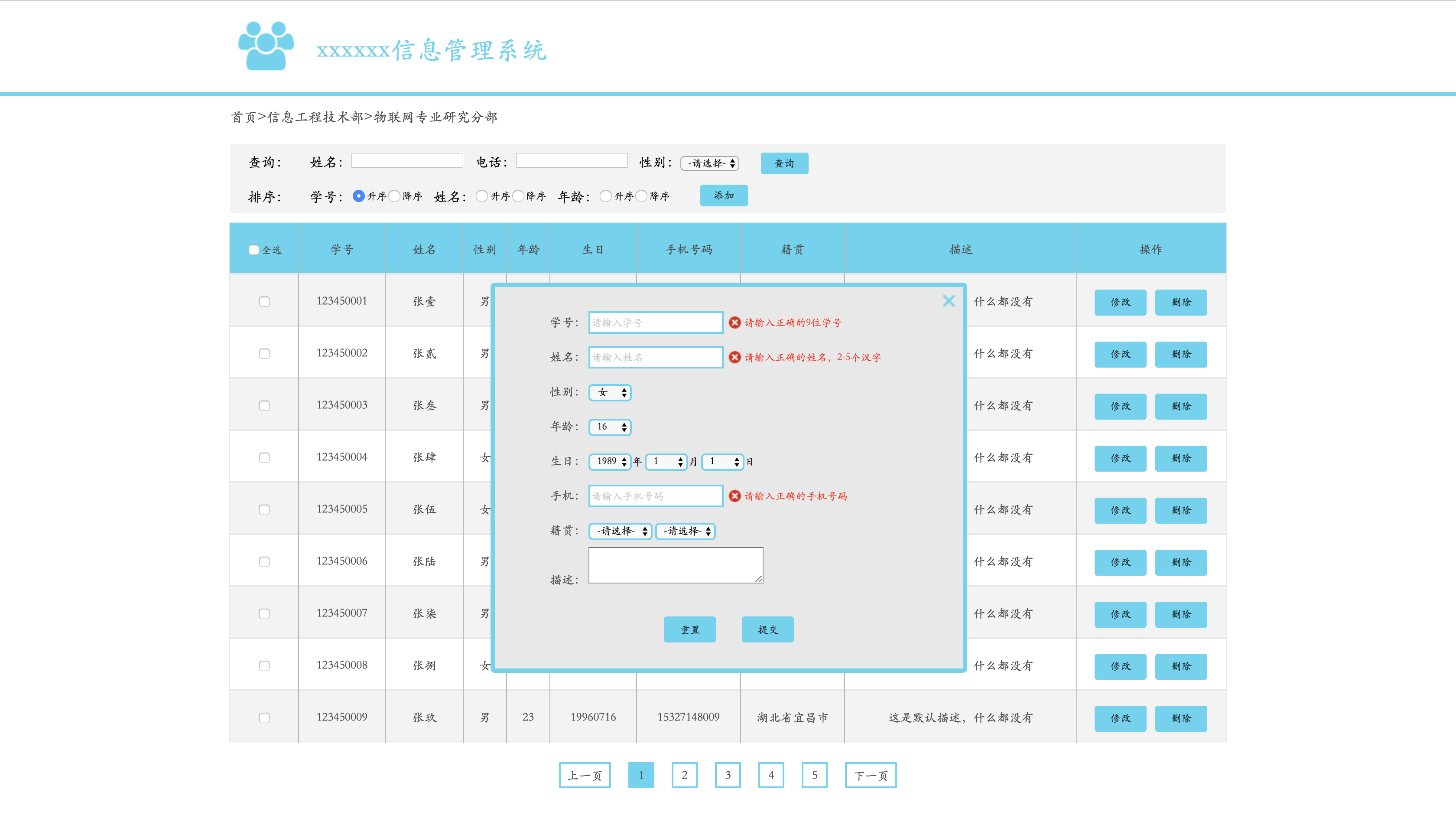Click the 学号 column header
The width and height of the screenshot is (1456, 815).
[342, 249]
